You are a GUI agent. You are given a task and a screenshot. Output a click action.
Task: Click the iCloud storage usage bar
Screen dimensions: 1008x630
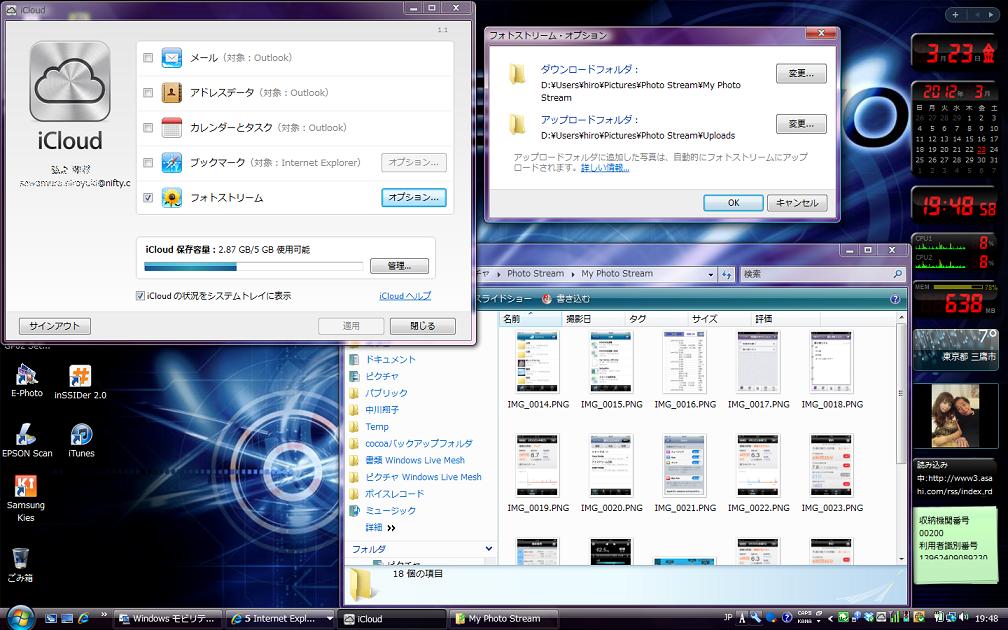click(254, 266)
